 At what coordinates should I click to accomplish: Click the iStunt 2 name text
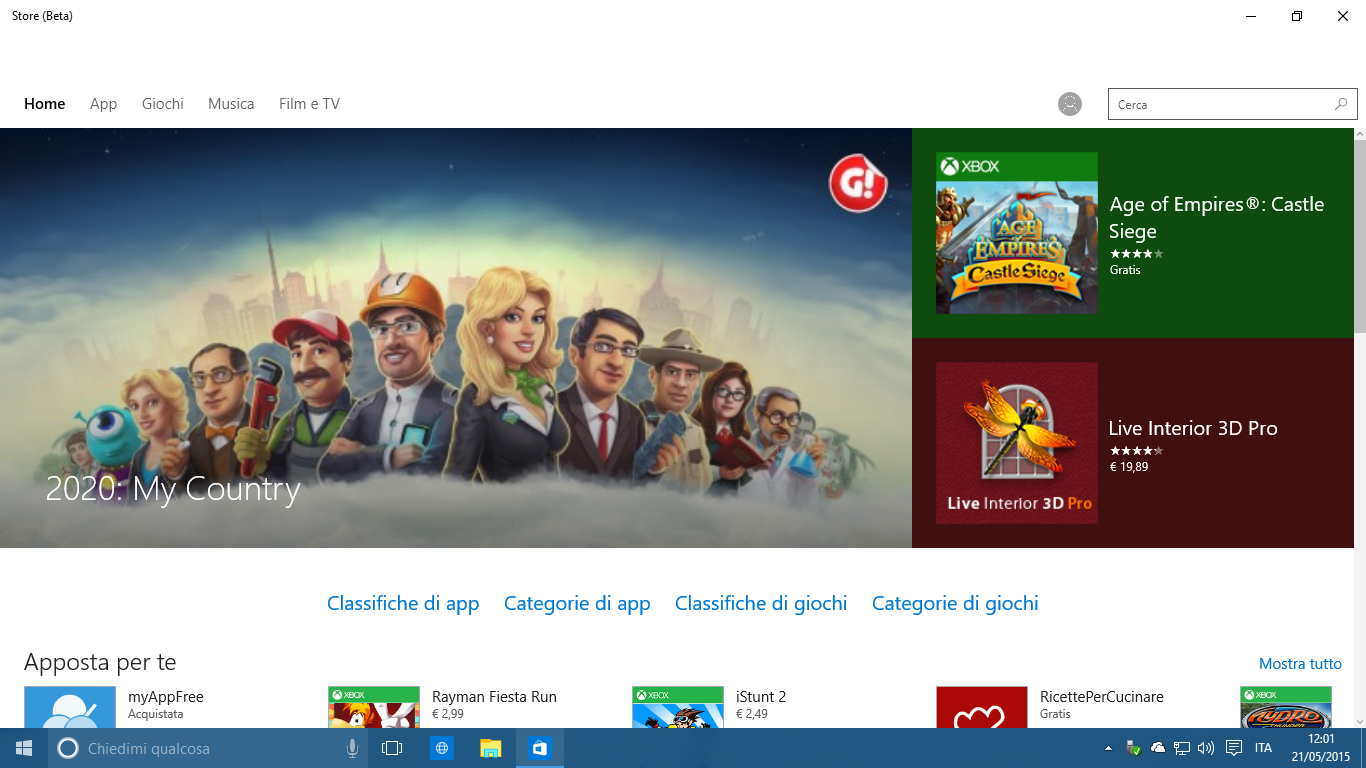pyautogui.click(x=761, y=697)
